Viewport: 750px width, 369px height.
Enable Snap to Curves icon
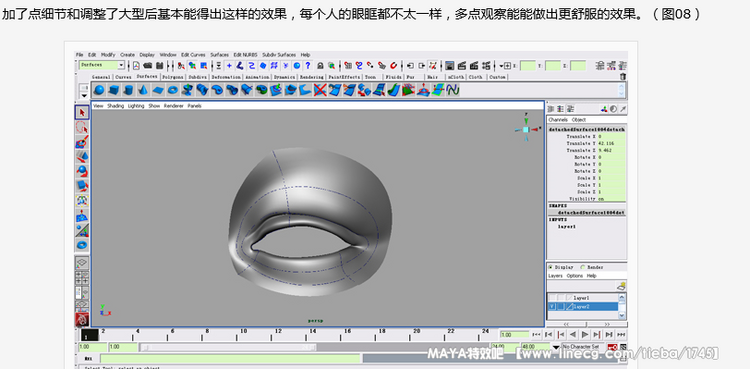point(359,66)
